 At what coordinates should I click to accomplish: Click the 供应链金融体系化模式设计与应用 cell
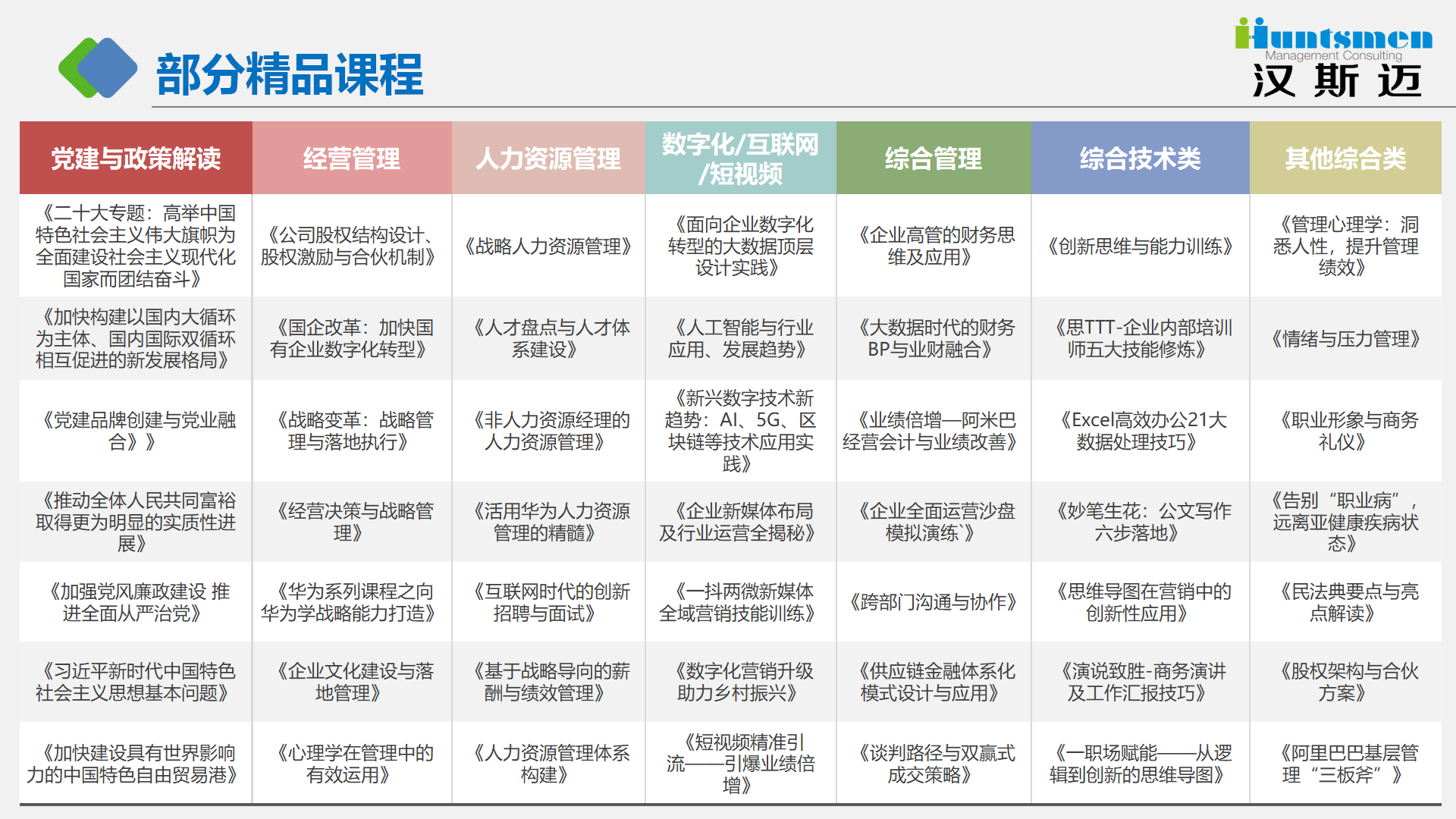point(934,682)
